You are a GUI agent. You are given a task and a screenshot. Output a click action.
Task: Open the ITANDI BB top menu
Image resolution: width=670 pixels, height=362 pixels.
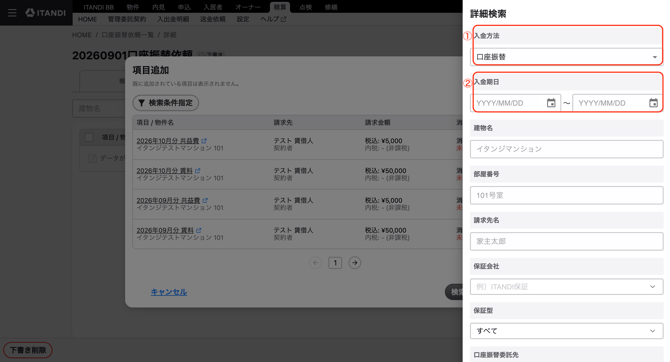pyautogui.click(x=98, y=7)
